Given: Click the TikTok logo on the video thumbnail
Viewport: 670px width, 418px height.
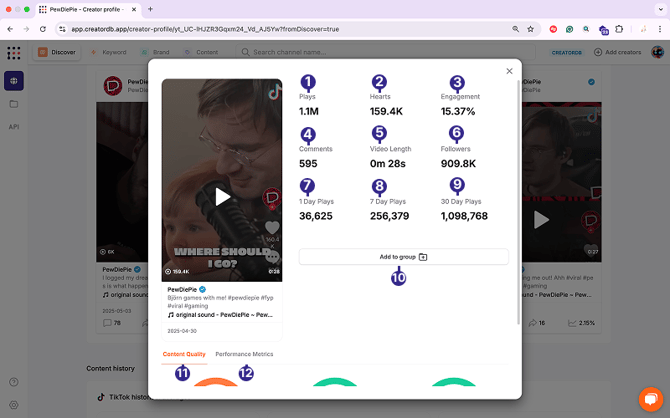Looking at the screenshot, I should 274,91.
